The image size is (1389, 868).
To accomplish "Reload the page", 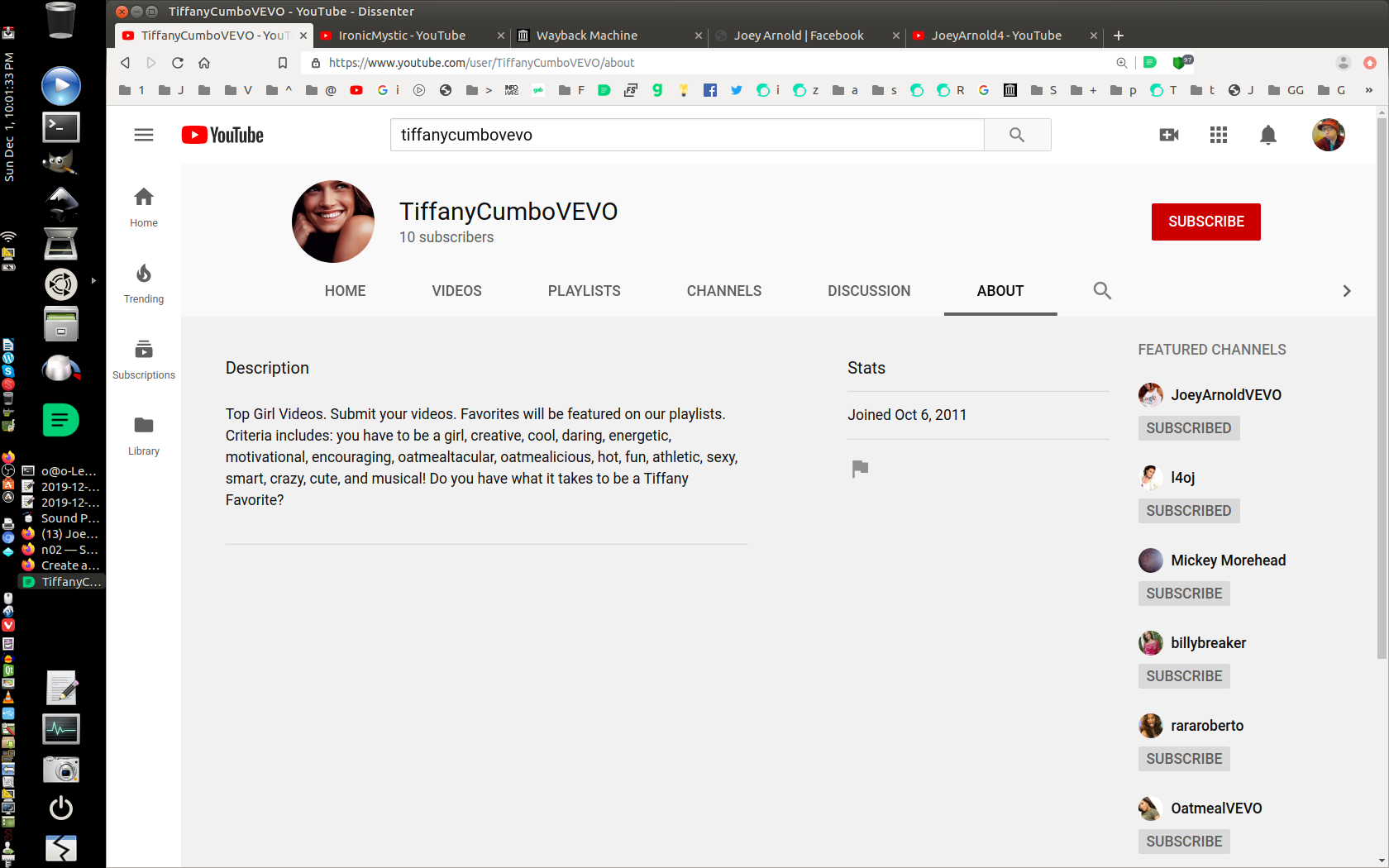I will pyautogui.click(x=178, y=63).
